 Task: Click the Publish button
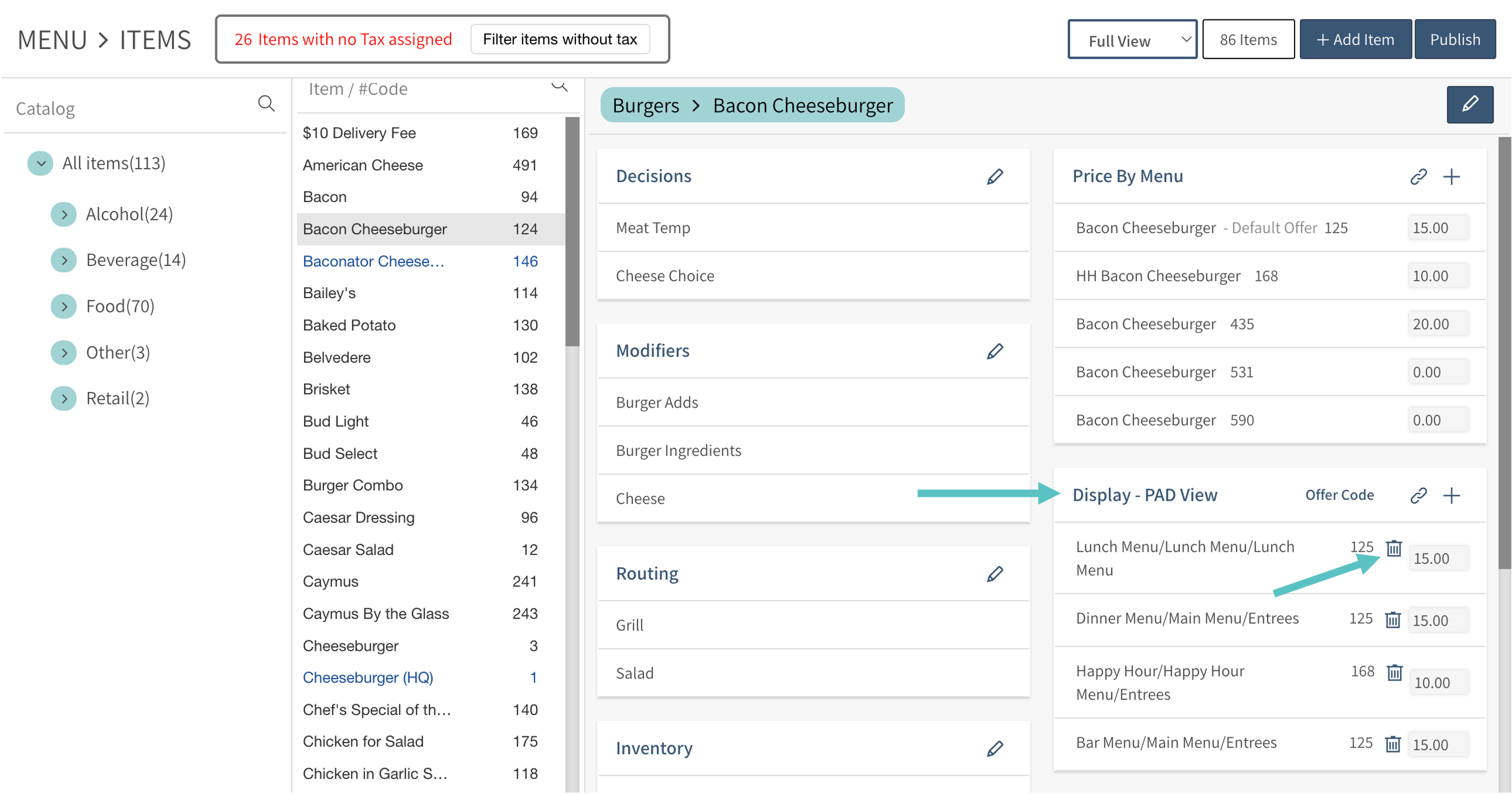pyautogui.click(x=1454, y=39)
